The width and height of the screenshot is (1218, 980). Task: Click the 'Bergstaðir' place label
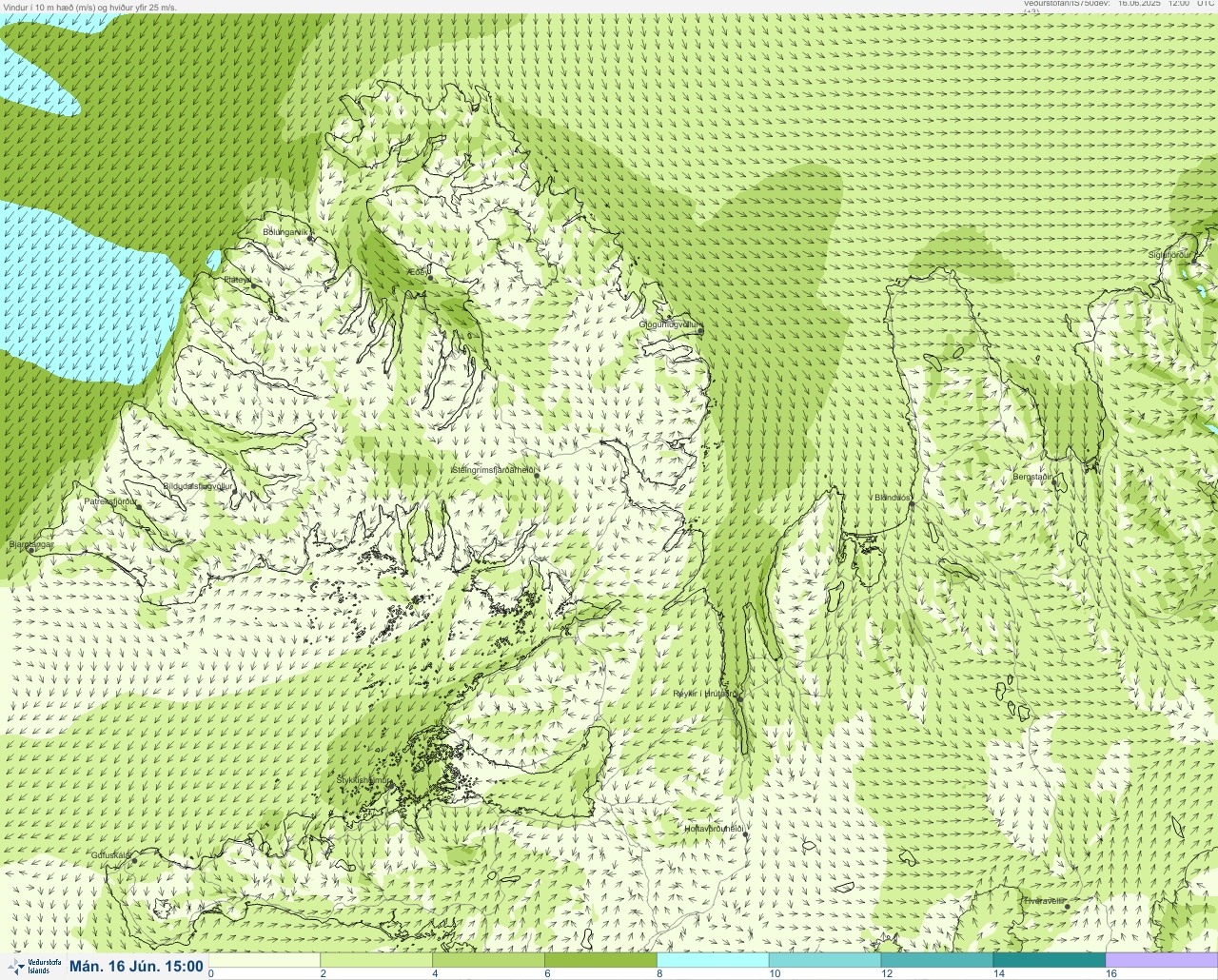point(1033,477)
